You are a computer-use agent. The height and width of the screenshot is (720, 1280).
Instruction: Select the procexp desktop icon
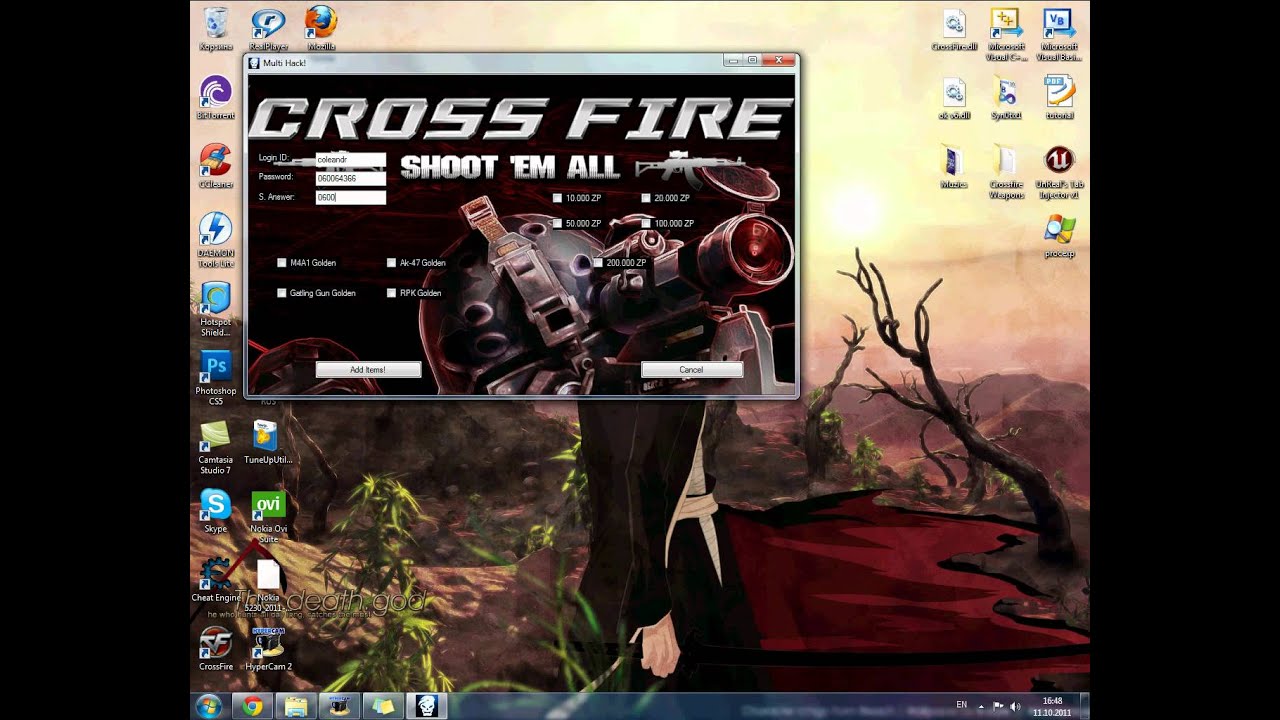tap(1059, 236)
